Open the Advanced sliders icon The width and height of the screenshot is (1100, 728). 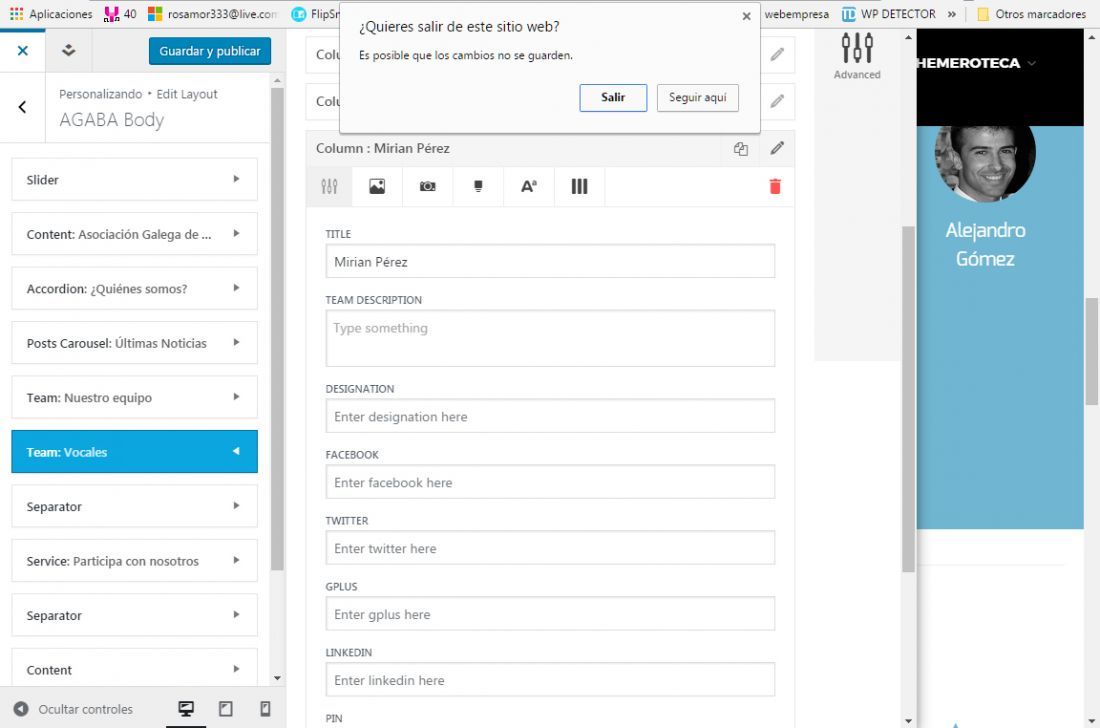(x=857, y=48)
